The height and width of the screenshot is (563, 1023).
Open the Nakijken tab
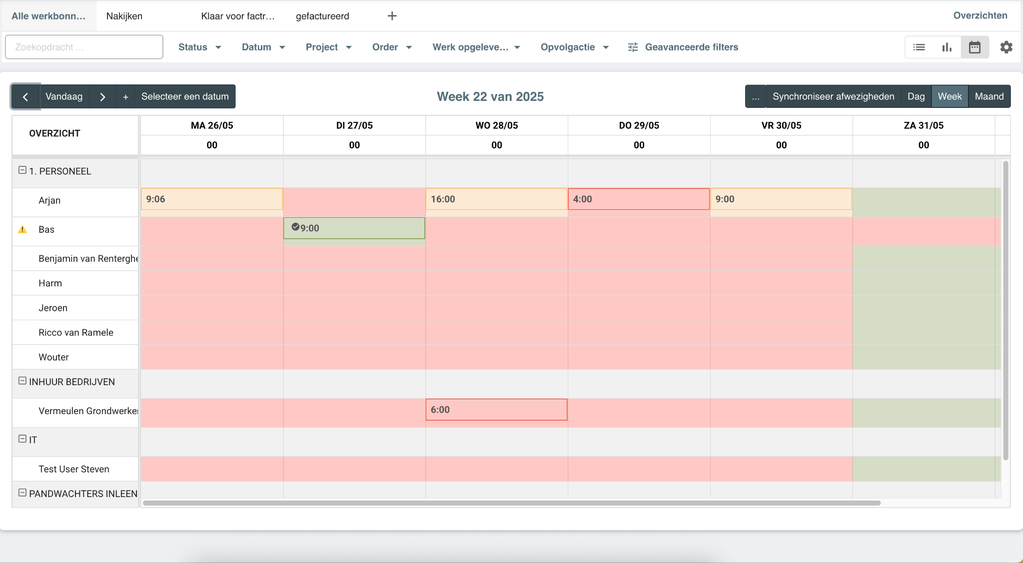(124, 16)
